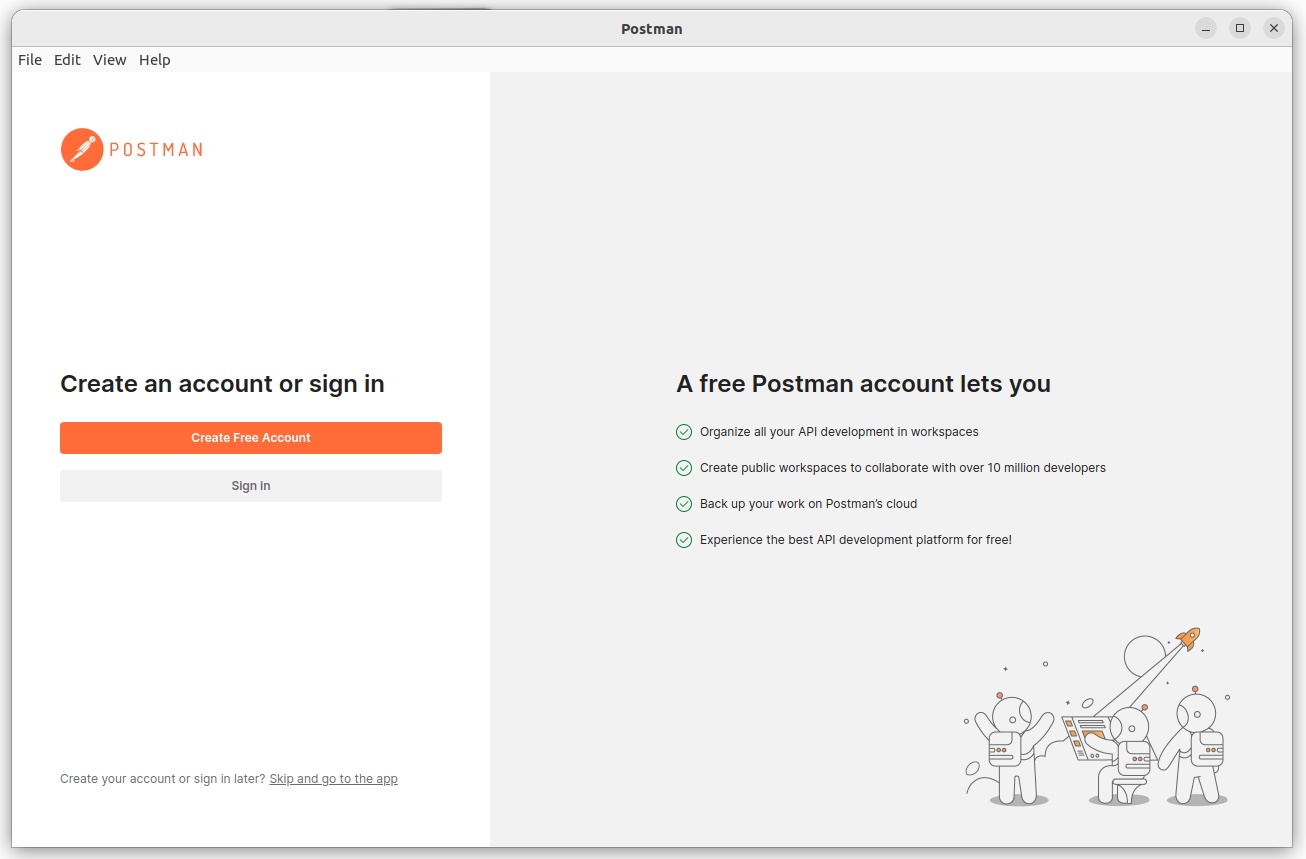Click the text 'Back up your work on Postman's cloud'

click(x=808, y=504)
